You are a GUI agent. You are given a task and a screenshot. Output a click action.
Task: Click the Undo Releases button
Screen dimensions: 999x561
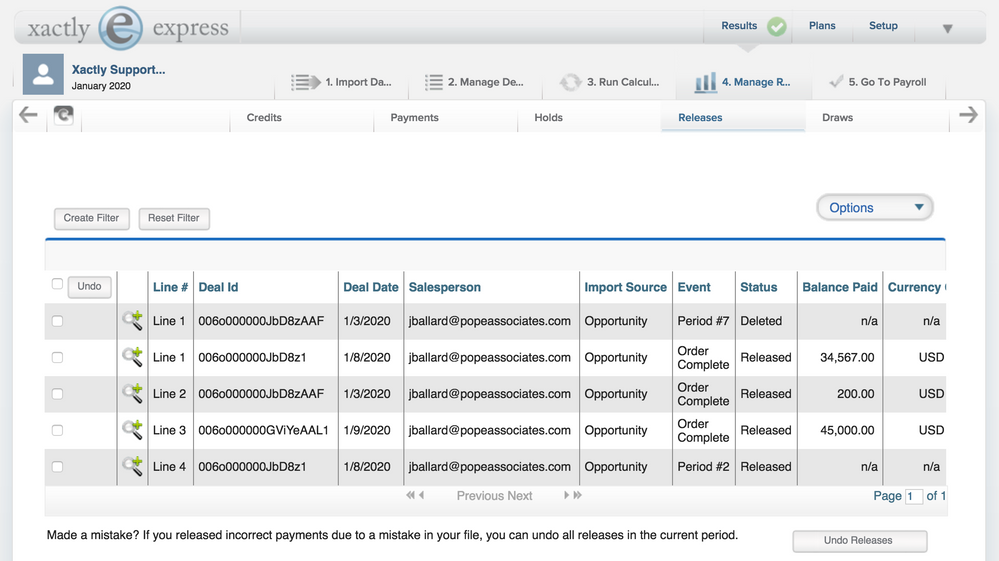pyautogui.click(x=859, y=541)
